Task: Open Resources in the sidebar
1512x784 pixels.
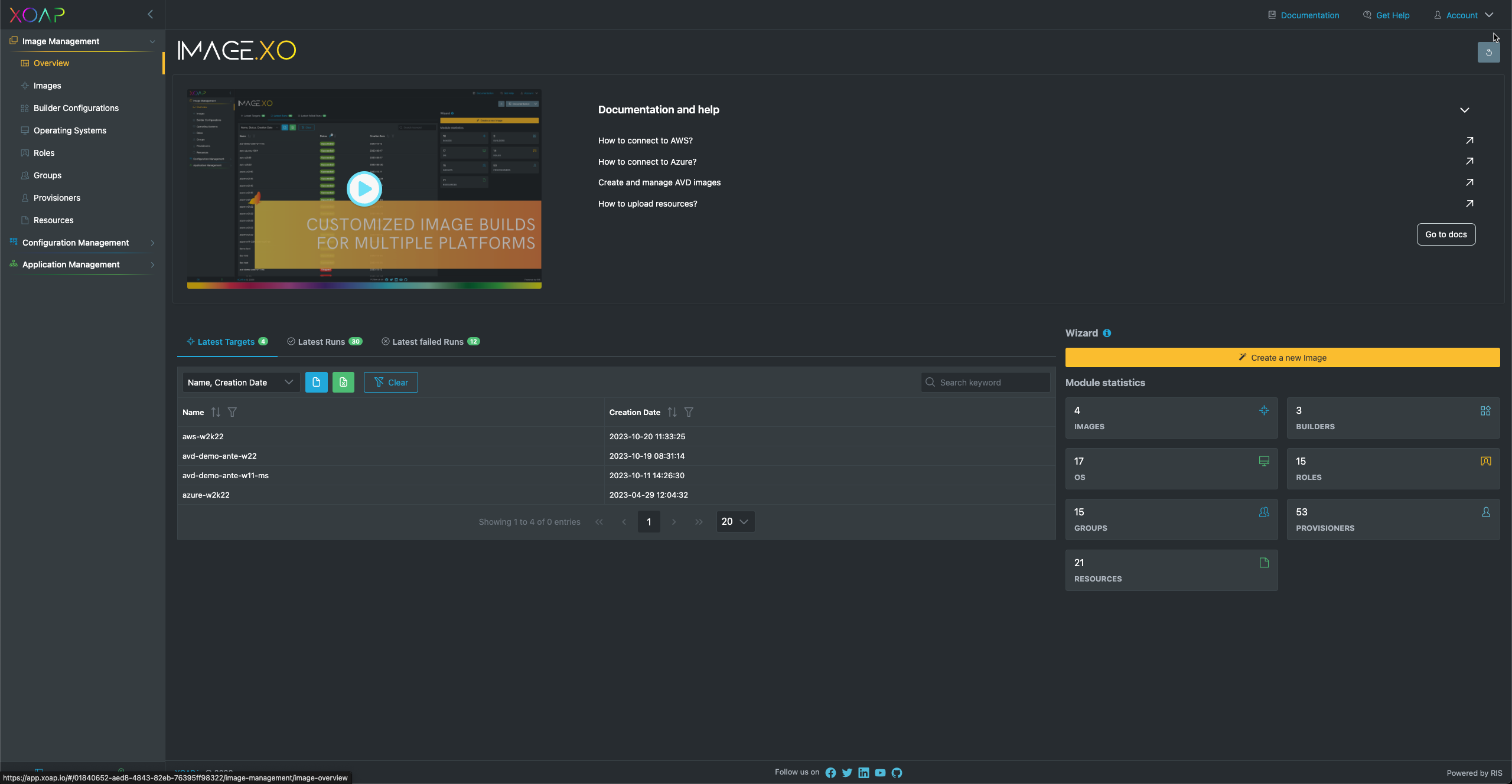Action: [53, 220]
